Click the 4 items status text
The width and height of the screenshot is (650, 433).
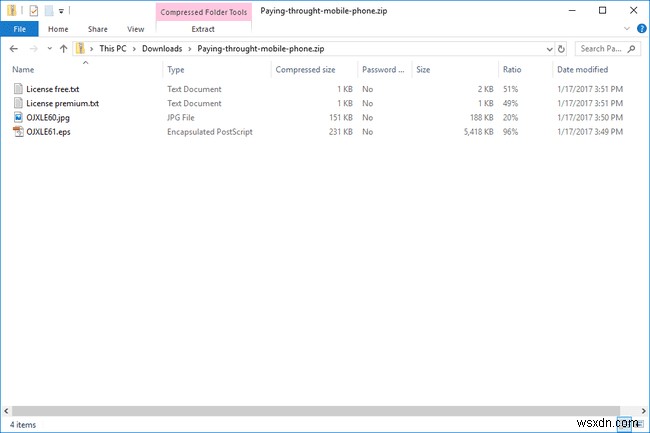click(x=23, y=425)
